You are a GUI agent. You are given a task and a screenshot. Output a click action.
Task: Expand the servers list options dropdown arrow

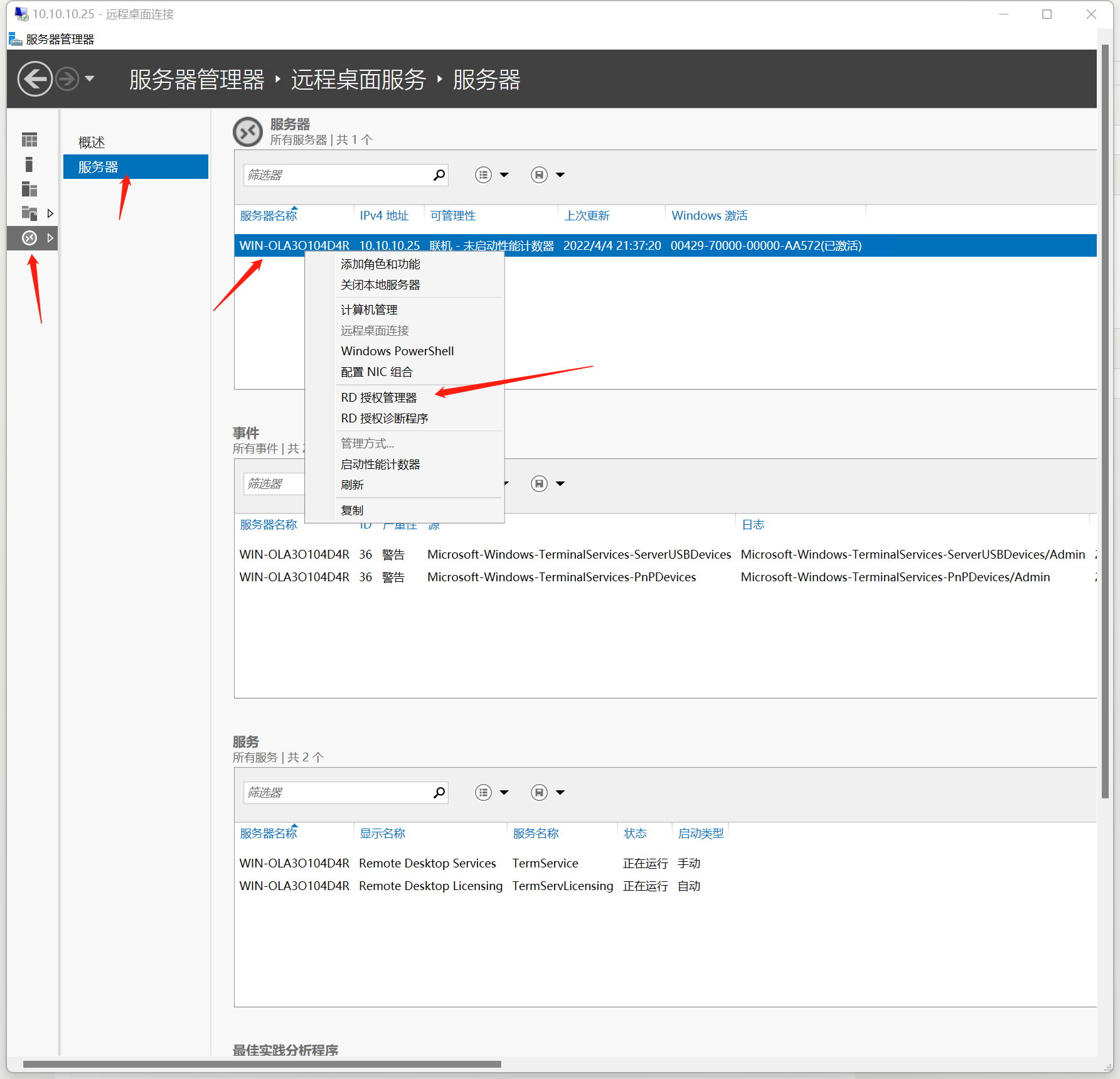pyautogui.click(x=504, y=175)
